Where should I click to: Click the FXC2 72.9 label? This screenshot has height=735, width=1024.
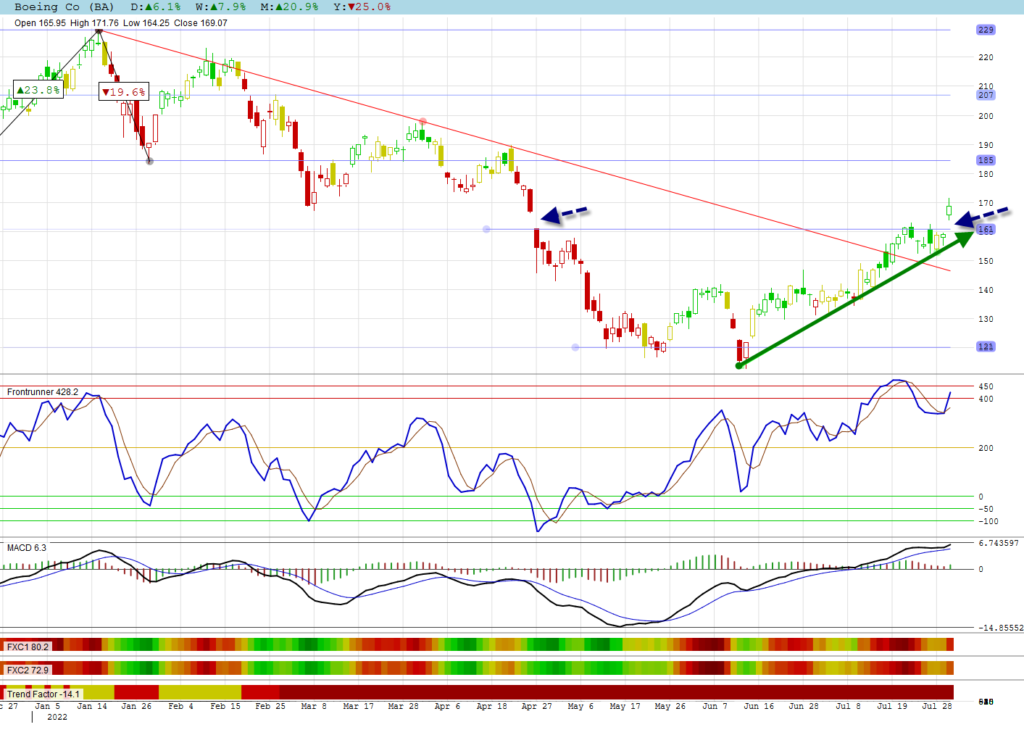(28, 670)
